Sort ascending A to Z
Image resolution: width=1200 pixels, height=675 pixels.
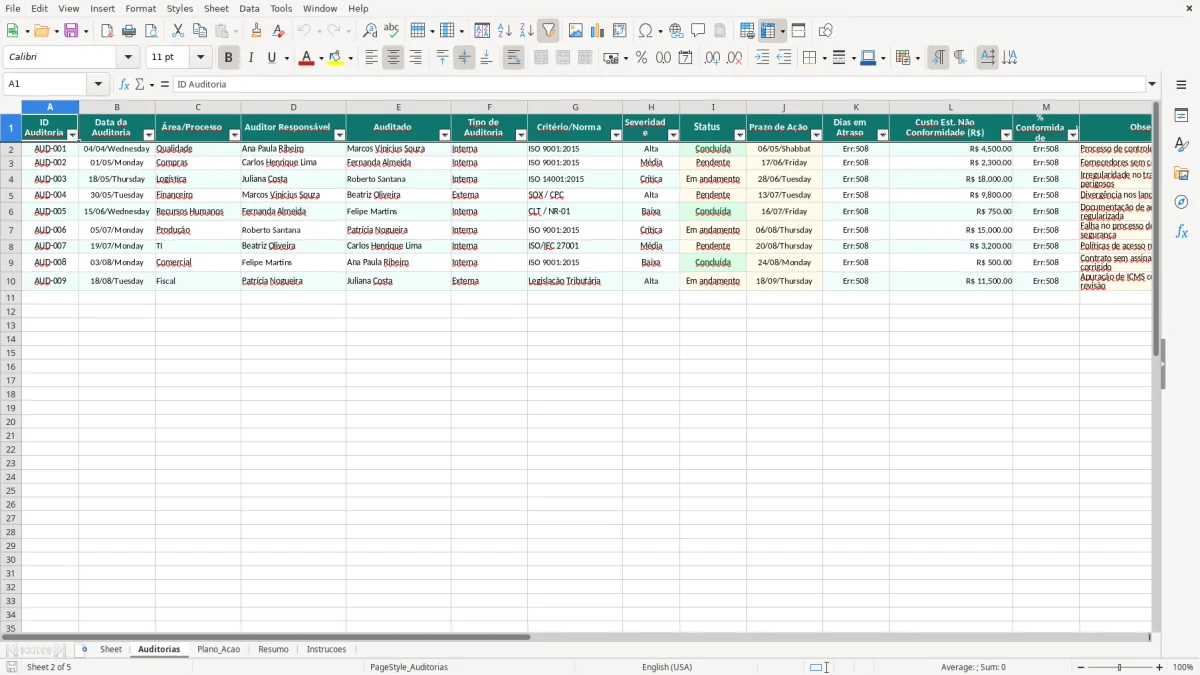point(505,31)
